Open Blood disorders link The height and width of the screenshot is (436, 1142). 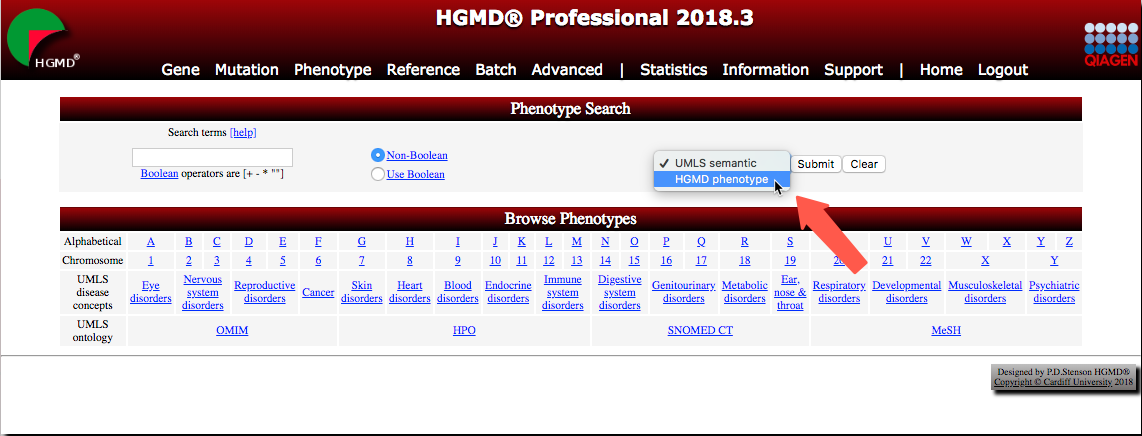click(457, 292)
